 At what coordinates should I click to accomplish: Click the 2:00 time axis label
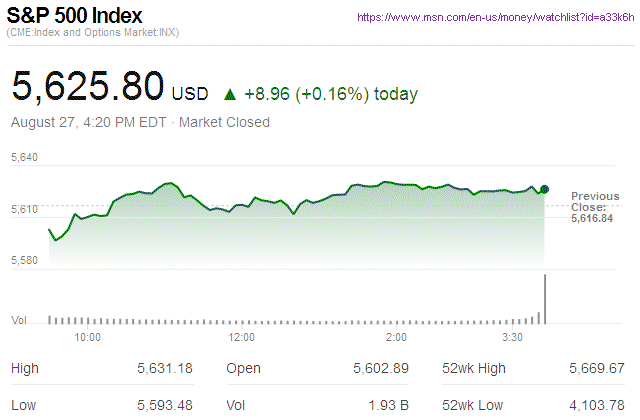click(396, 338)
